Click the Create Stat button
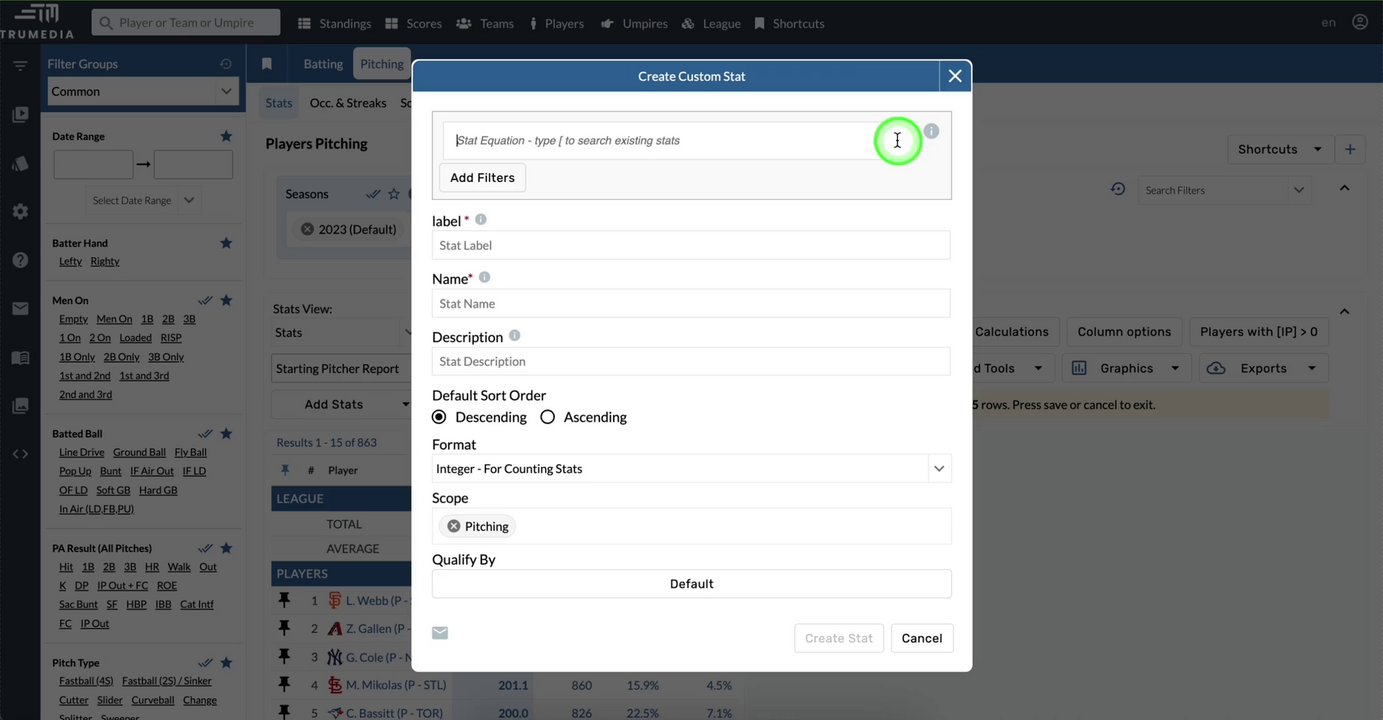 point(839,638)
